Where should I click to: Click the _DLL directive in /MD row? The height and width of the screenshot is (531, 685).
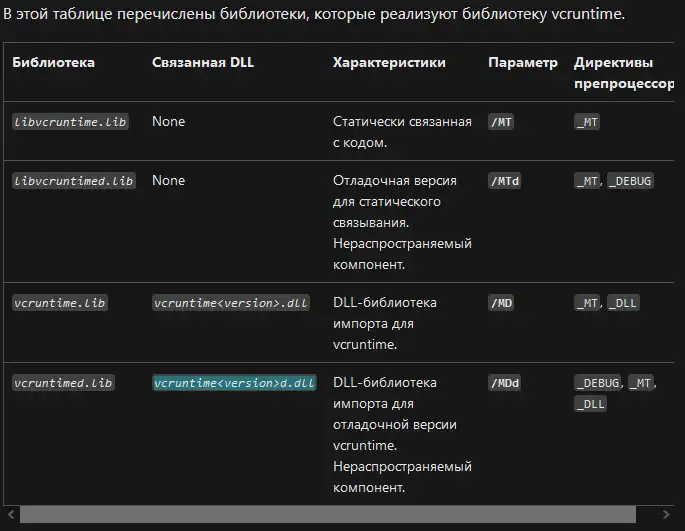623,303
